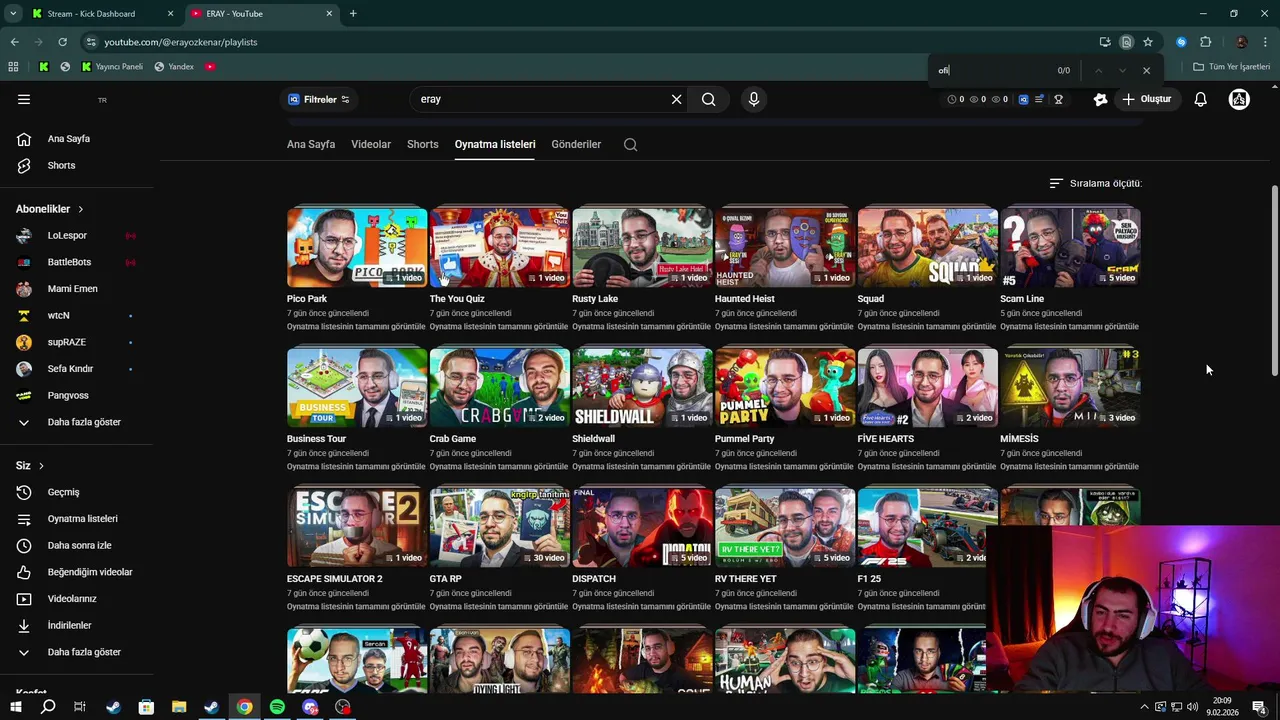The height and width of the screenshot is (720, 1280).
Task: Click the trophy icon in the extension toolbar
Action: pyautogui.click(x=1058, y=99)
